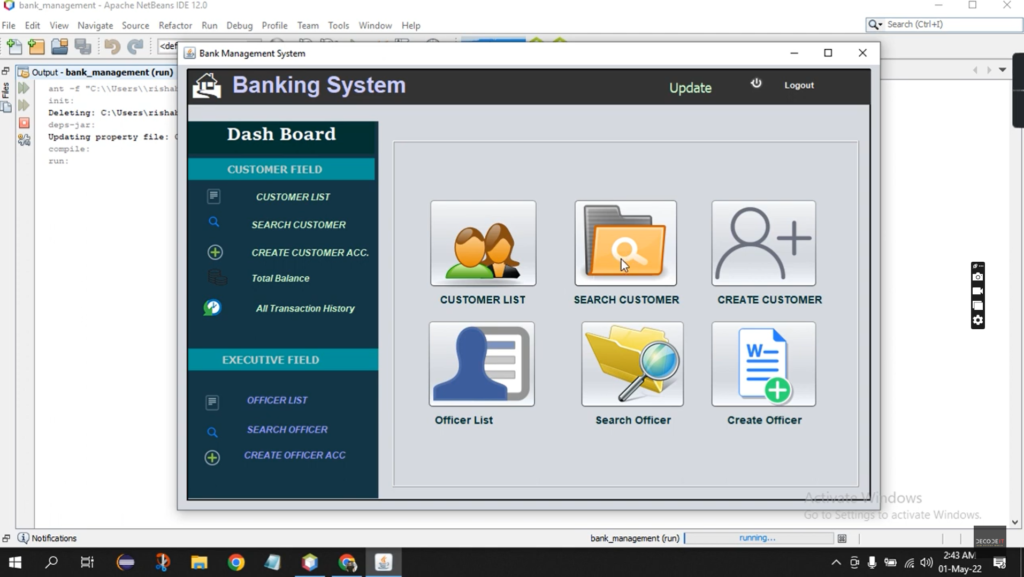Open the Search Customer folder tile
This screenshot has height=577, width=1024.
coord(626,243)
